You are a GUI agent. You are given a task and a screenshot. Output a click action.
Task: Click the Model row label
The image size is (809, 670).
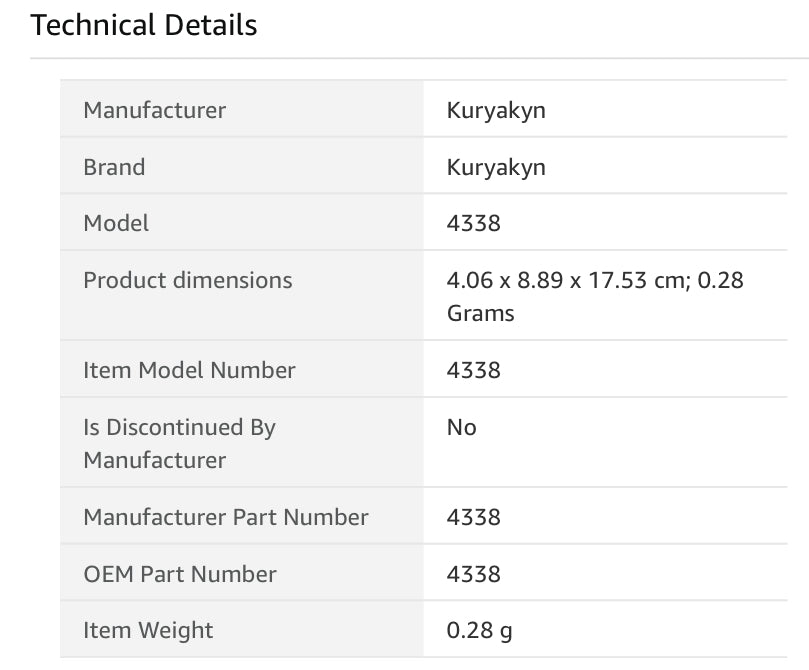point(116,223)
